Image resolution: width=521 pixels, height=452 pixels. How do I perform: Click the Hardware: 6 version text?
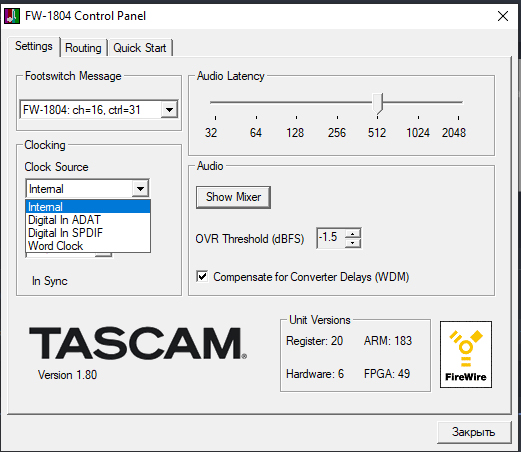(x=315, y=374)
